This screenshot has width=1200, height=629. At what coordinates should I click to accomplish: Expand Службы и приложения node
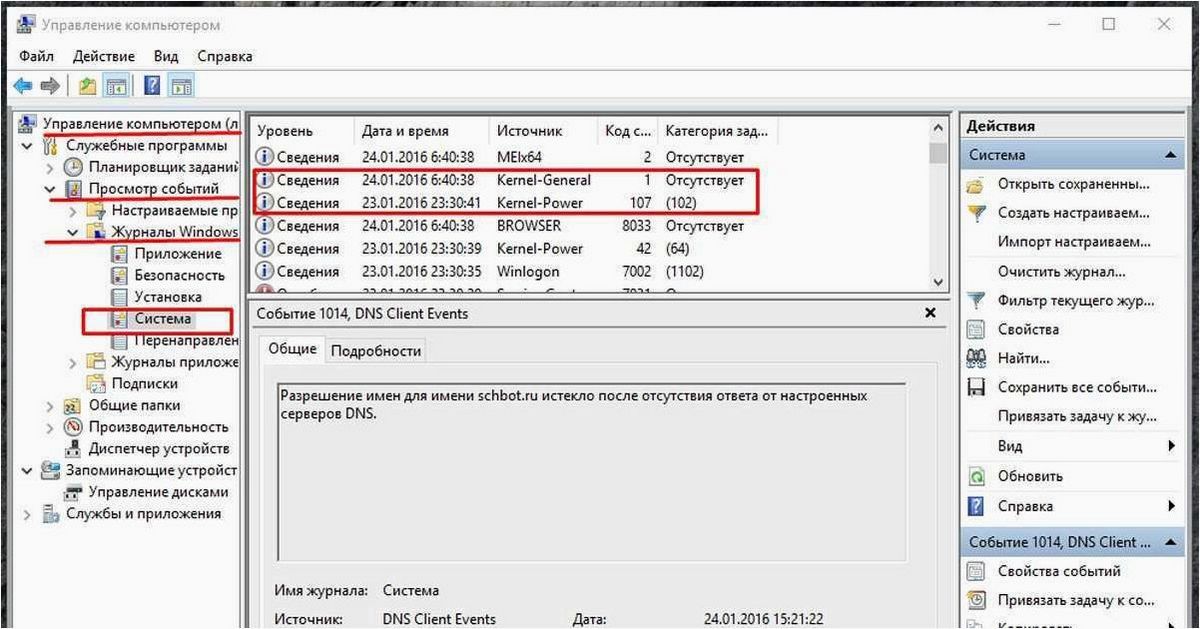(27, 514)
